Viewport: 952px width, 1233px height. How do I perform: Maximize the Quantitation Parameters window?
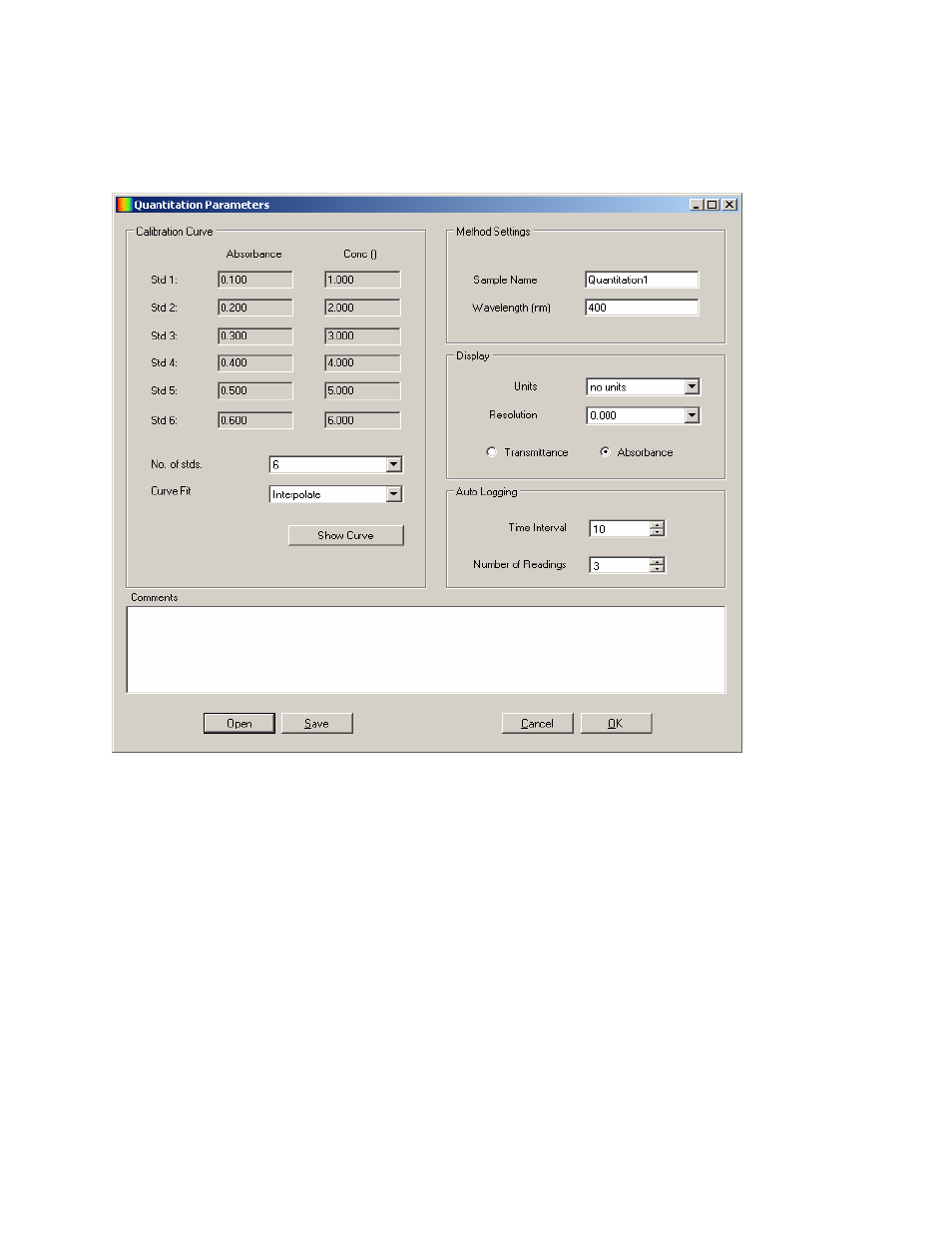point(713,205)
